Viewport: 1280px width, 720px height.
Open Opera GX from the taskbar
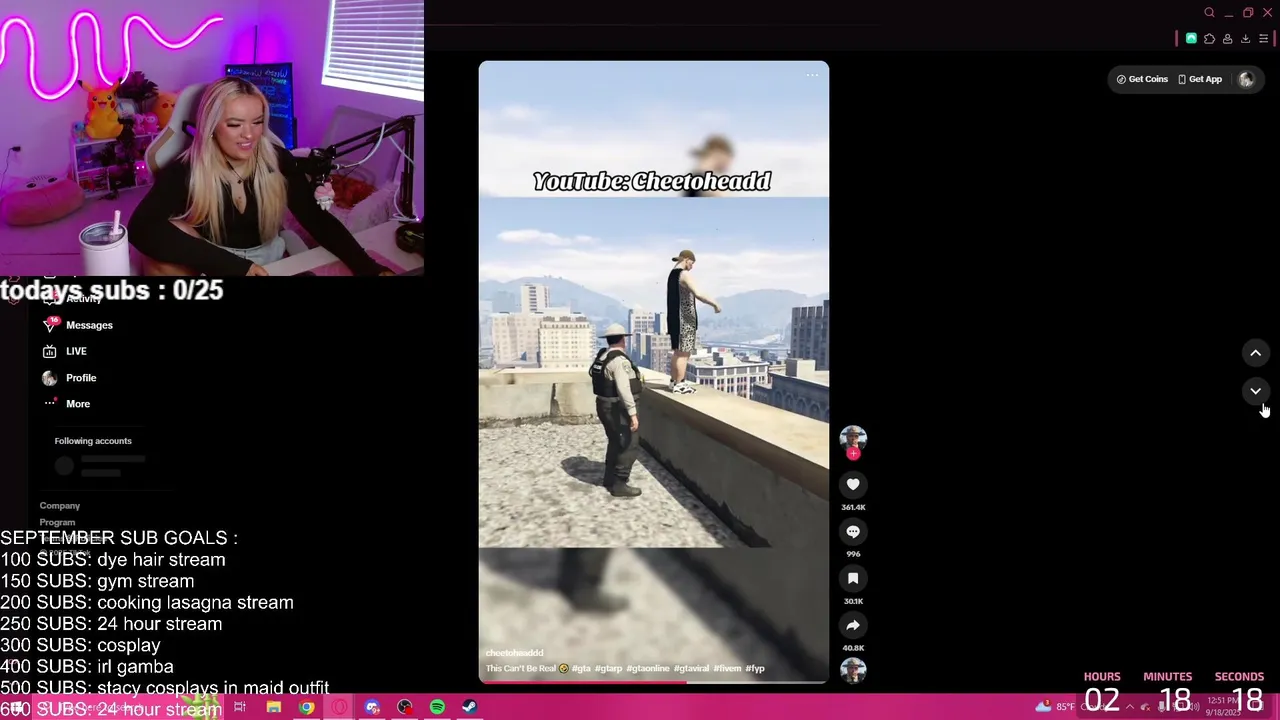(x=339, y=708)
